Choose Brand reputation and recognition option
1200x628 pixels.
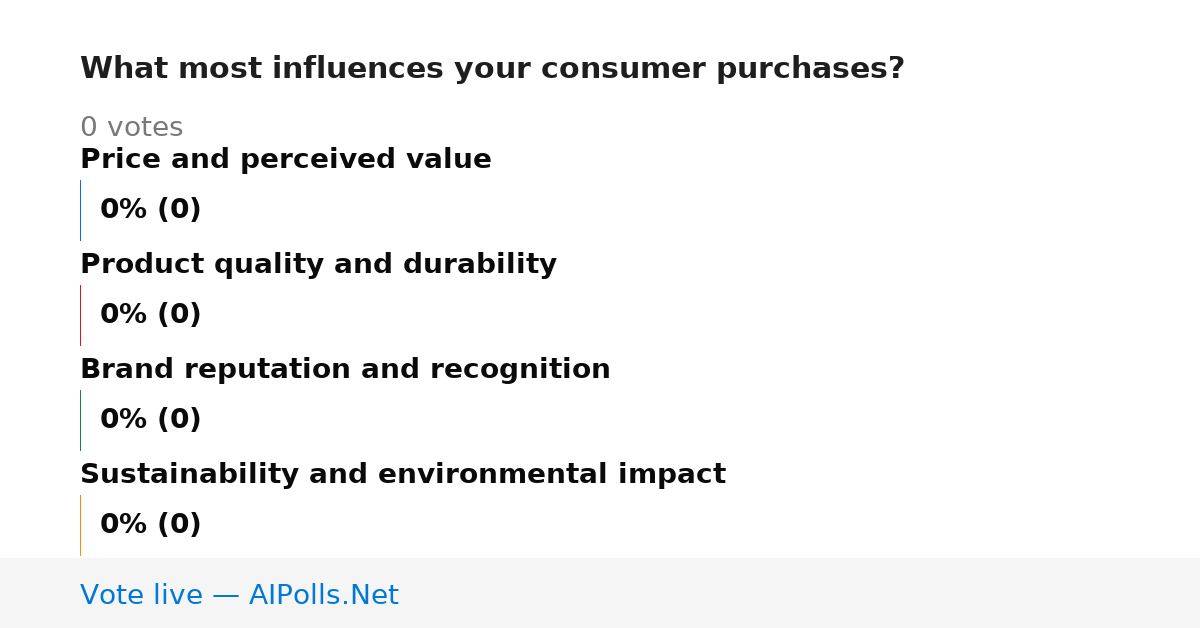(345, 370)
